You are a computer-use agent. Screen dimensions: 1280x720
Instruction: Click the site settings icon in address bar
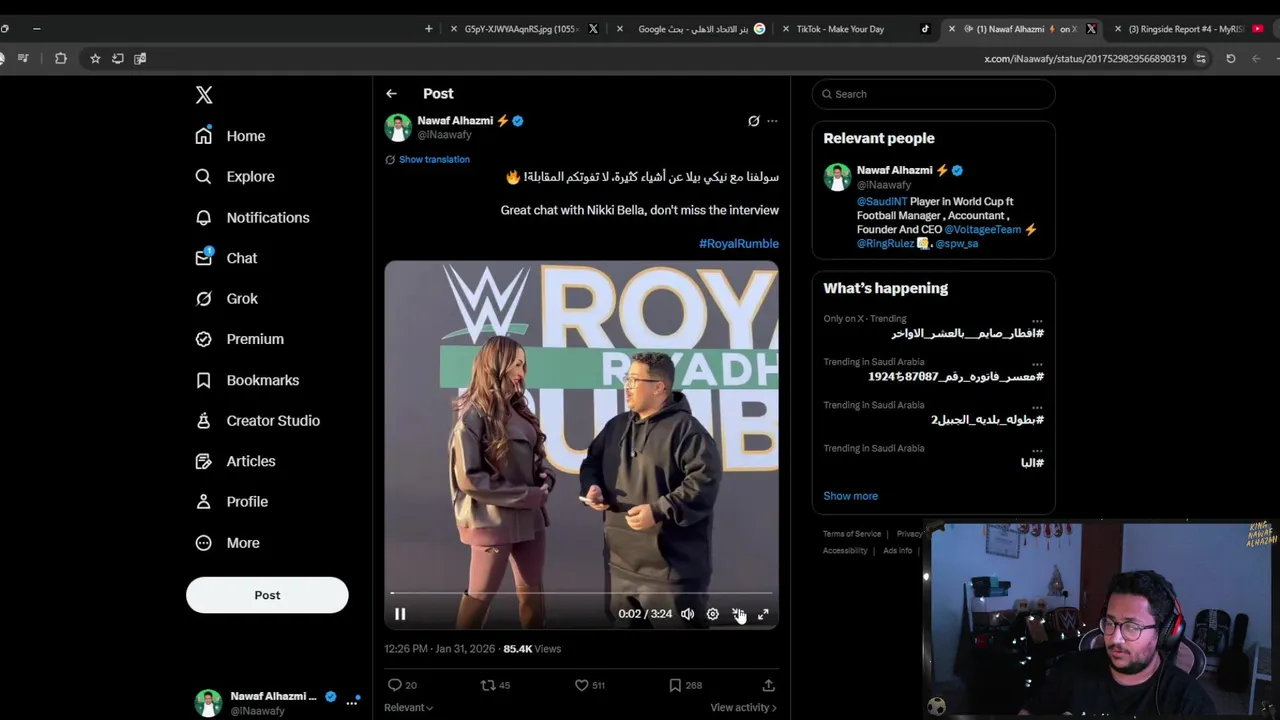point(1201,59)
